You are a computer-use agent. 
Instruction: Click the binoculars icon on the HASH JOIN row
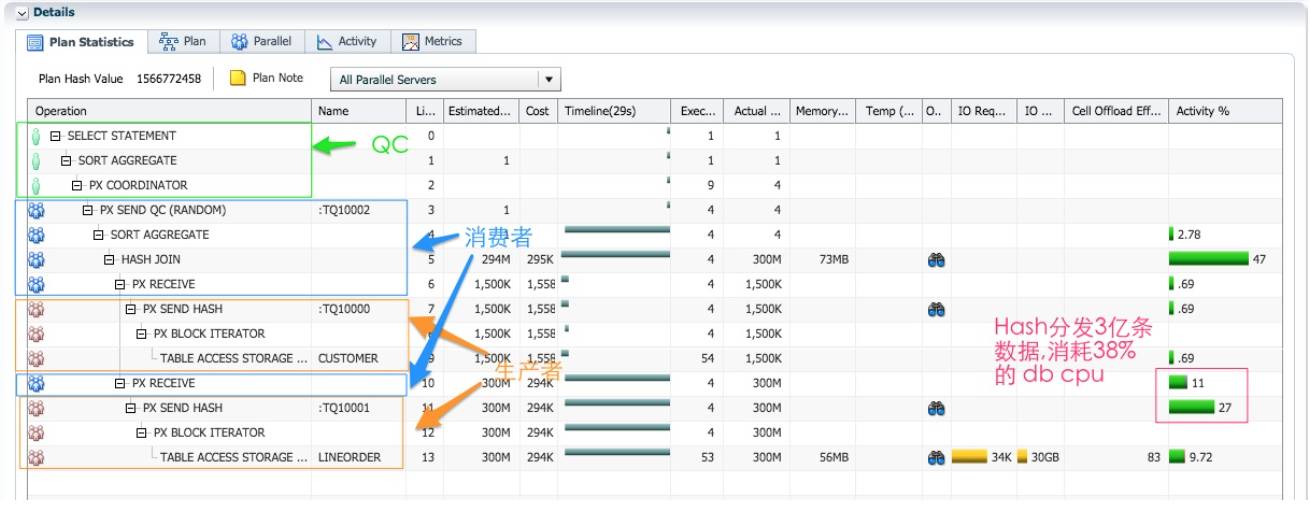[x=936, y=260]
